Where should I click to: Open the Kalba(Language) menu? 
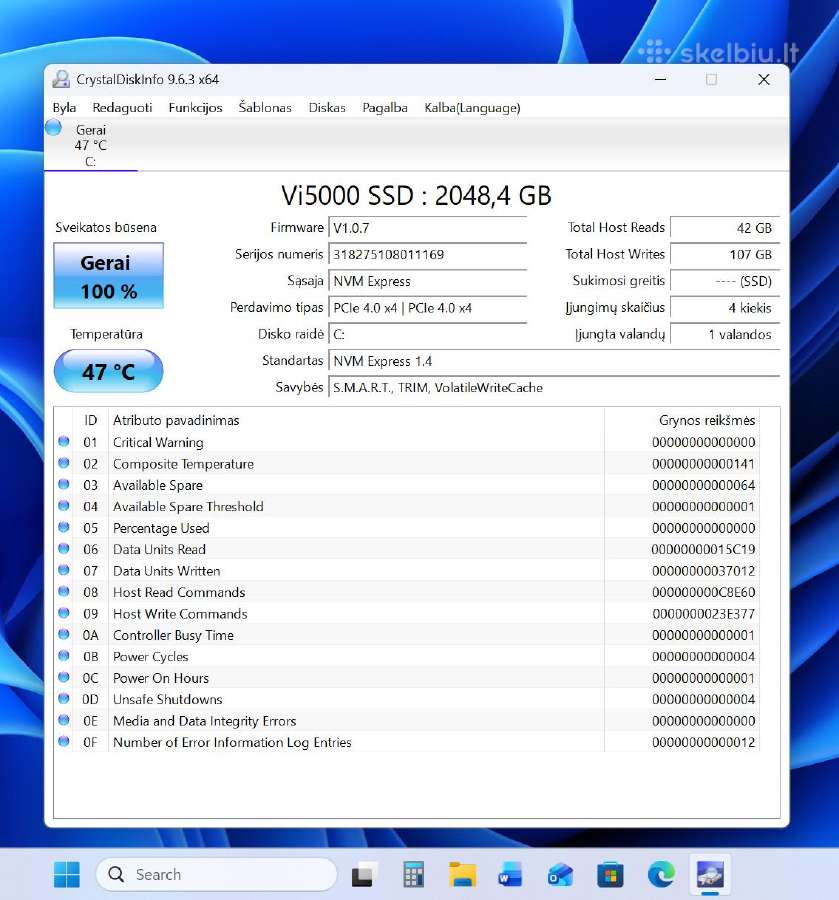click(x=472, y=108)
